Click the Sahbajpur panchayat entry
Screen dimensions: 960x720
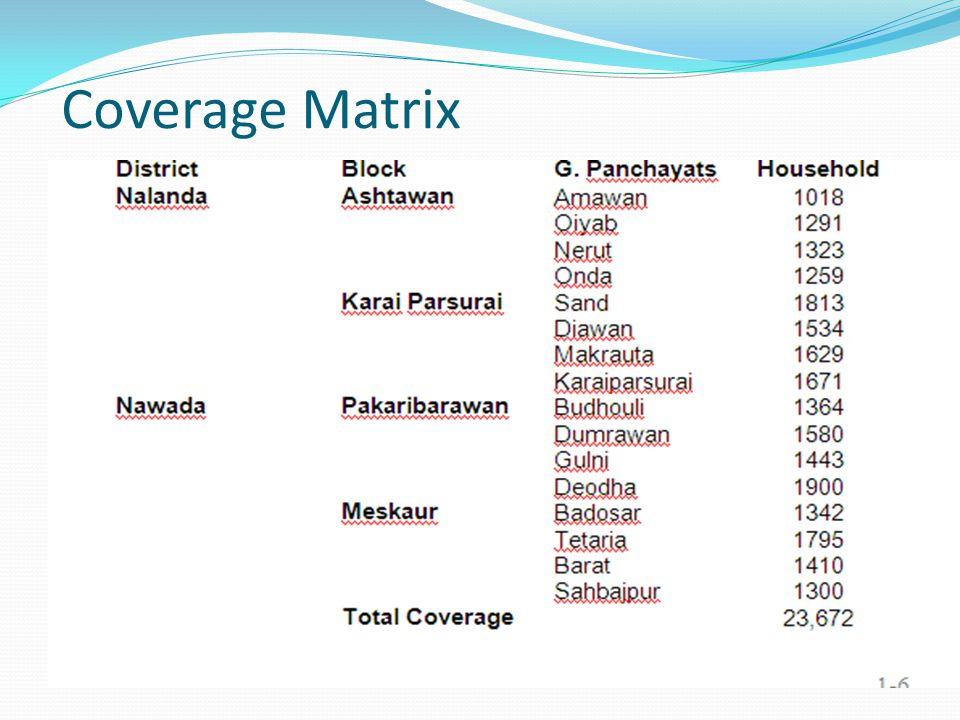pyautogui.click(x=607, y=592)
